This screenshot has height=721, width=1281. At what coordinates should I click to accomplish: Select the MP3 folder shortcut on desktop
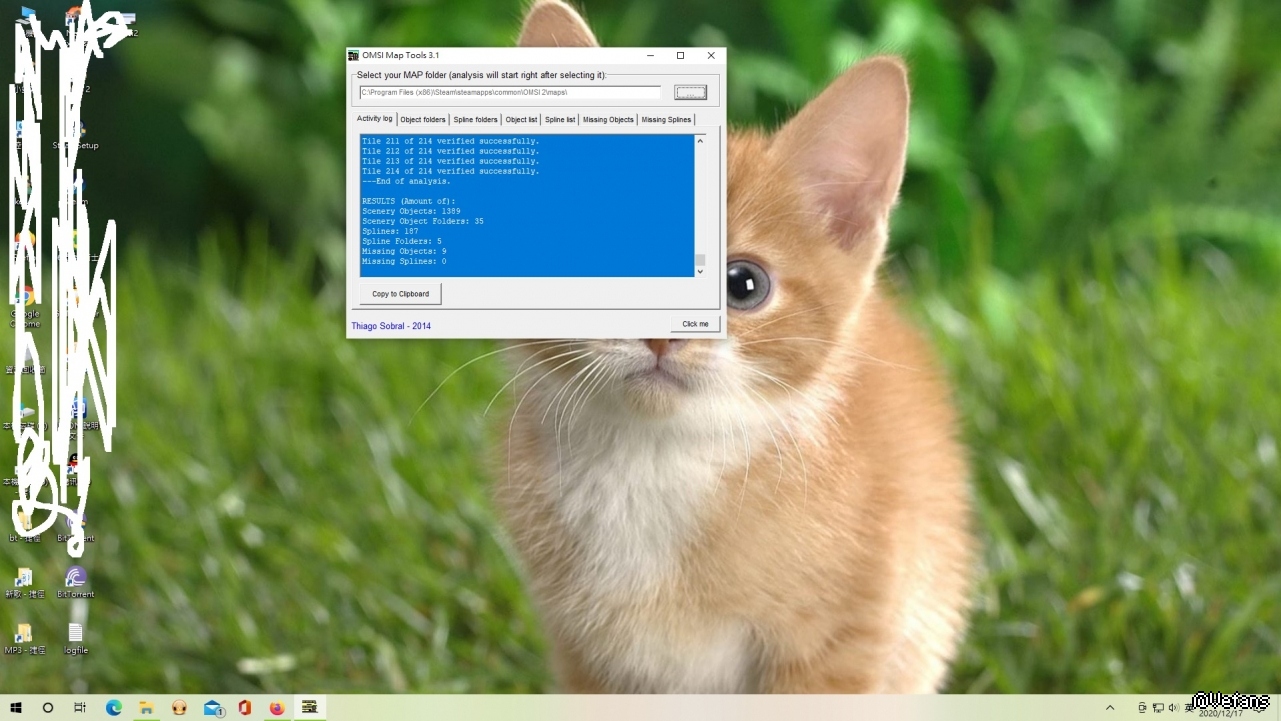[x=23, y=634]
